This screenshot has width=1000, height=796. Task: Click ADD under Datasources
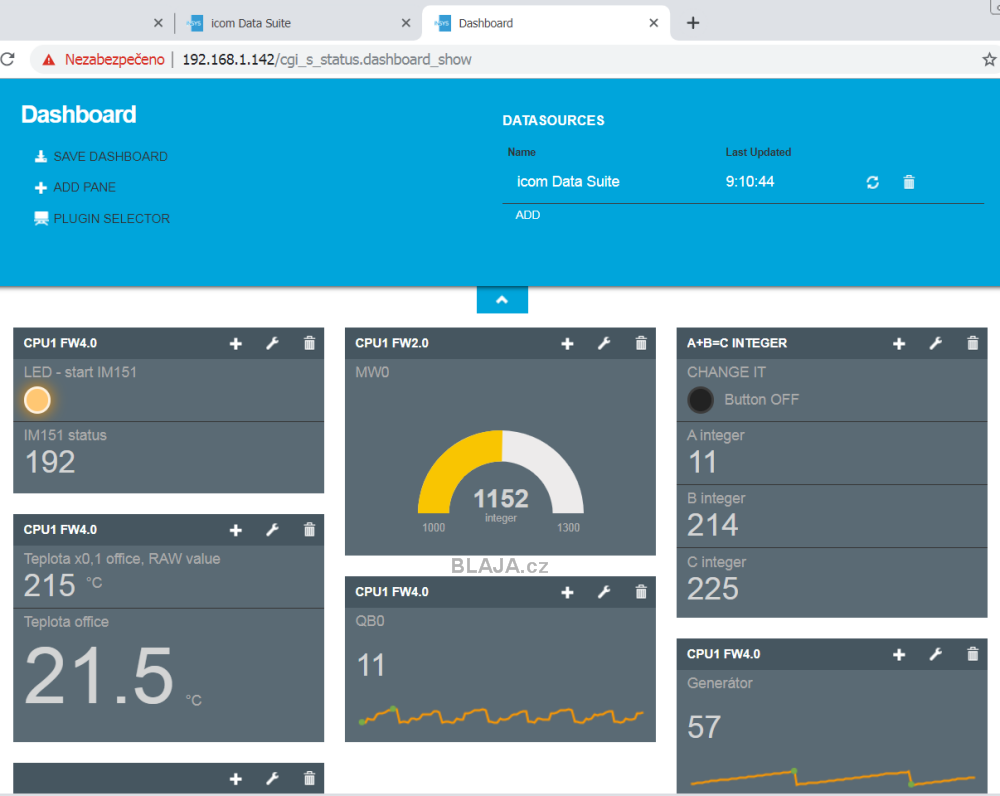point(527,216)
